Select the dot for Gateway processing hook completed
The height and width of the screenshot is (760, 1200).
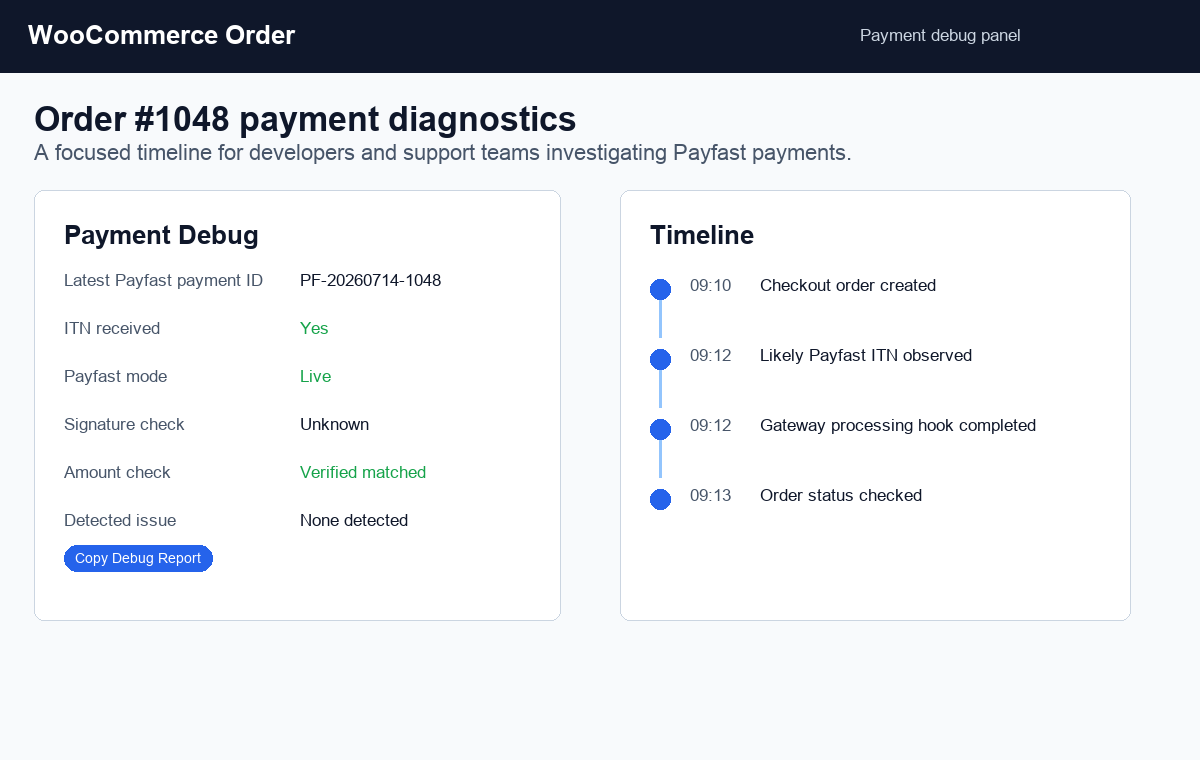660,429
